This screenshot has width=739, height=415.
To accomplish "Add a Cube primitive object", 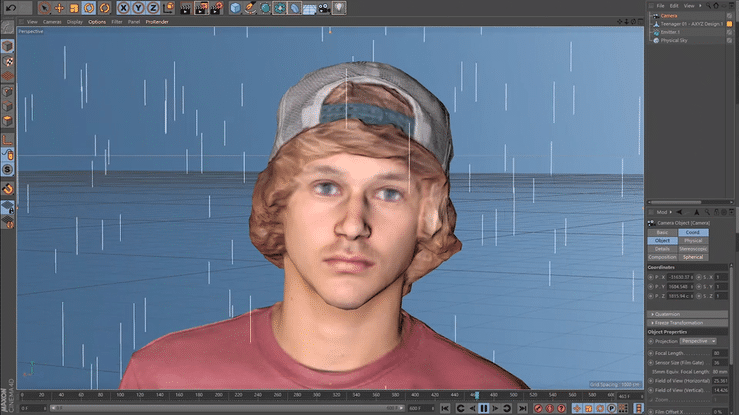I will click(x=235, y=8).
